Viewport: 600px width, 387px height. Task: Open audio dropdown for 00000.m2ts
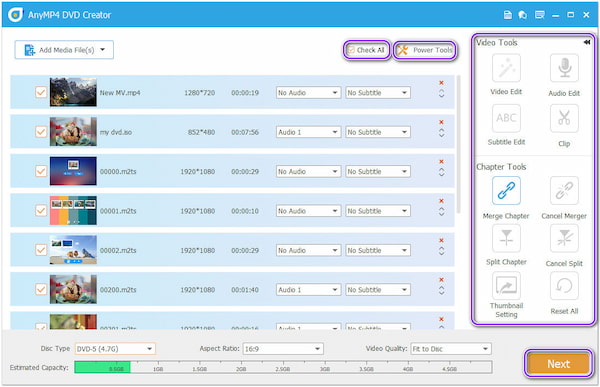point(308,171)
